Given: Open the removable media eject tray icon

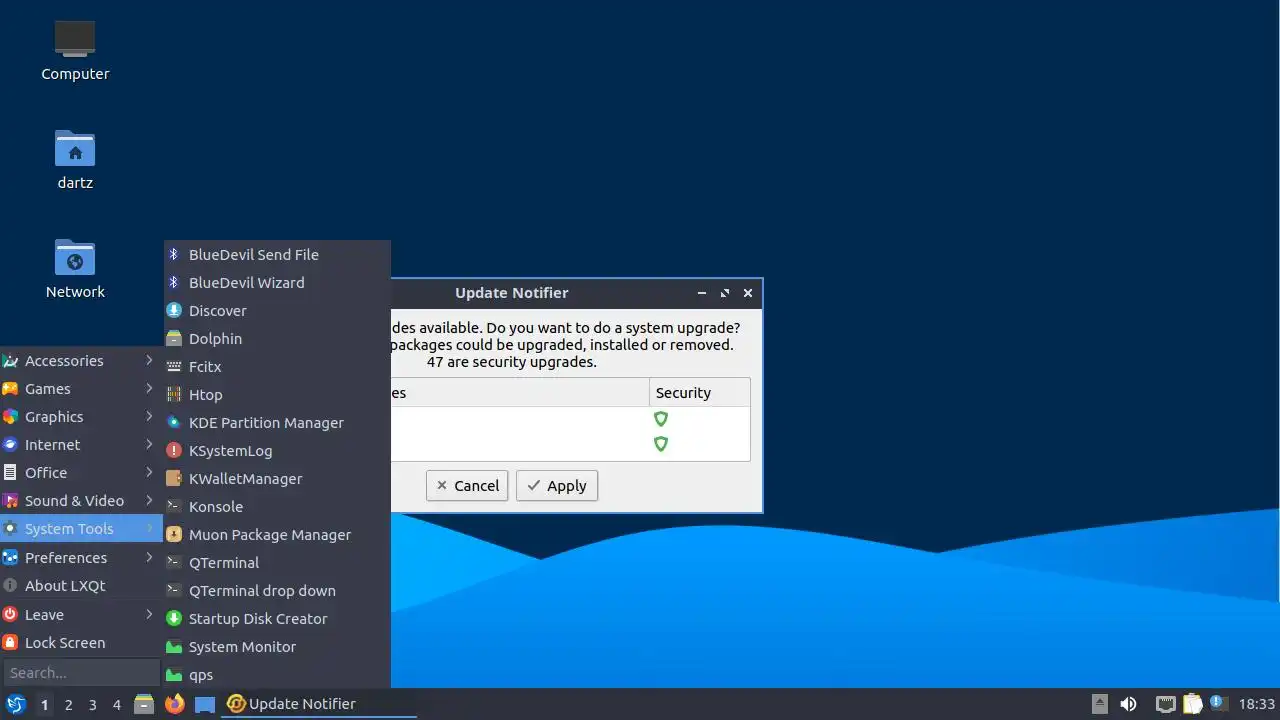Looking at the screenshot, I should click(1100, 704).
